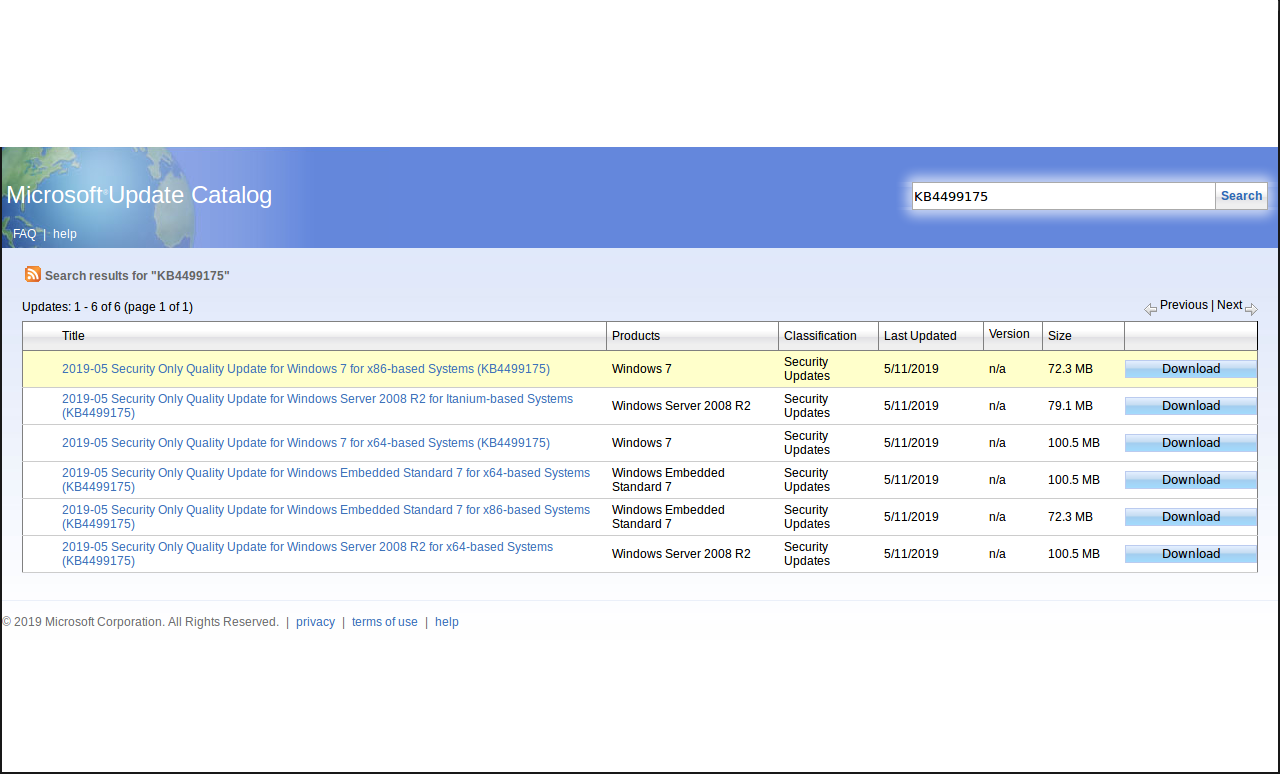Focus the KB4499175 search input field
The width and height of the screenshot is (1280, 774).
coord(1062,196)
